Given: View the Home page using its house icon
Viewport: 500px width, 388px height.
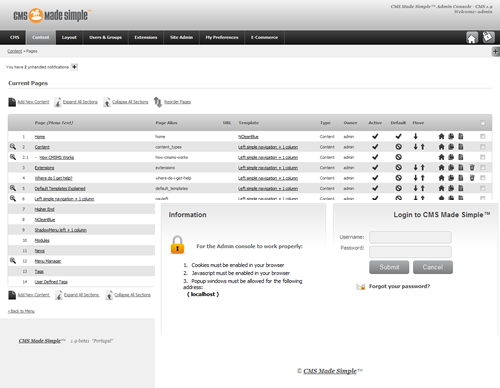Looking at the screenshot, I should coord(441,136).
